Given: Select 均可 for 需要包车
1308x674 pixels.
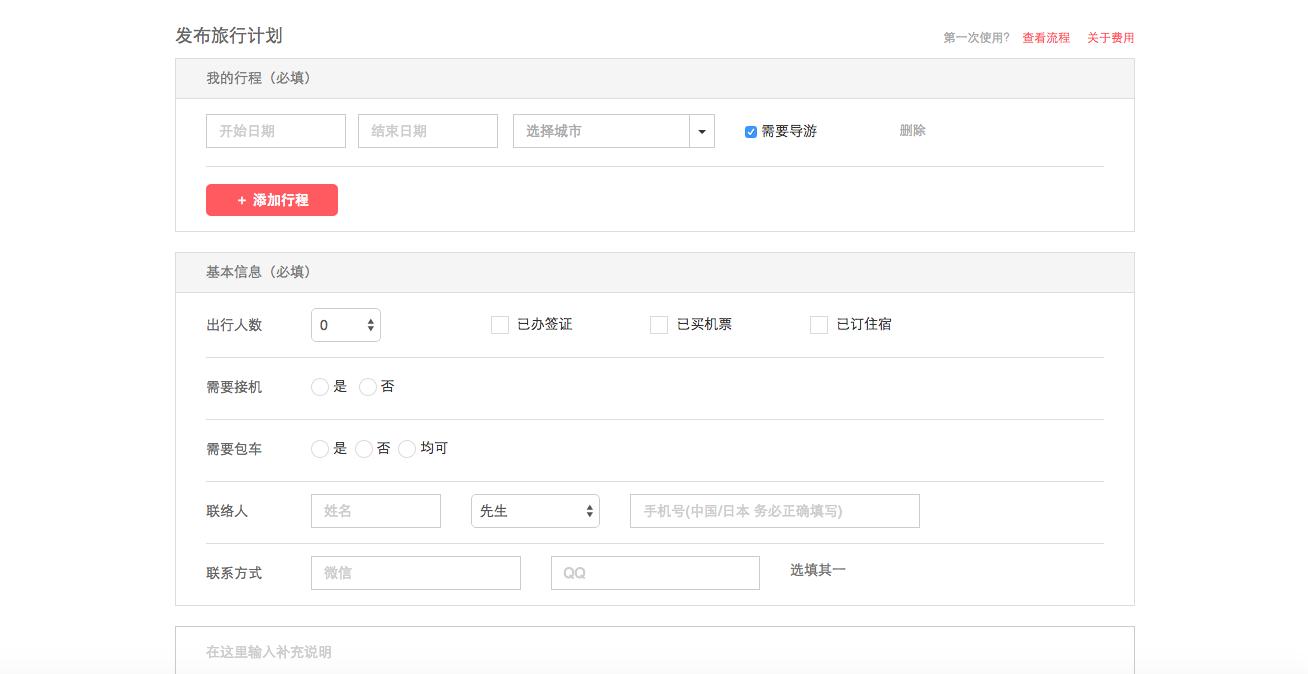Looking at the screenshot, I should [x=407, y=449].
